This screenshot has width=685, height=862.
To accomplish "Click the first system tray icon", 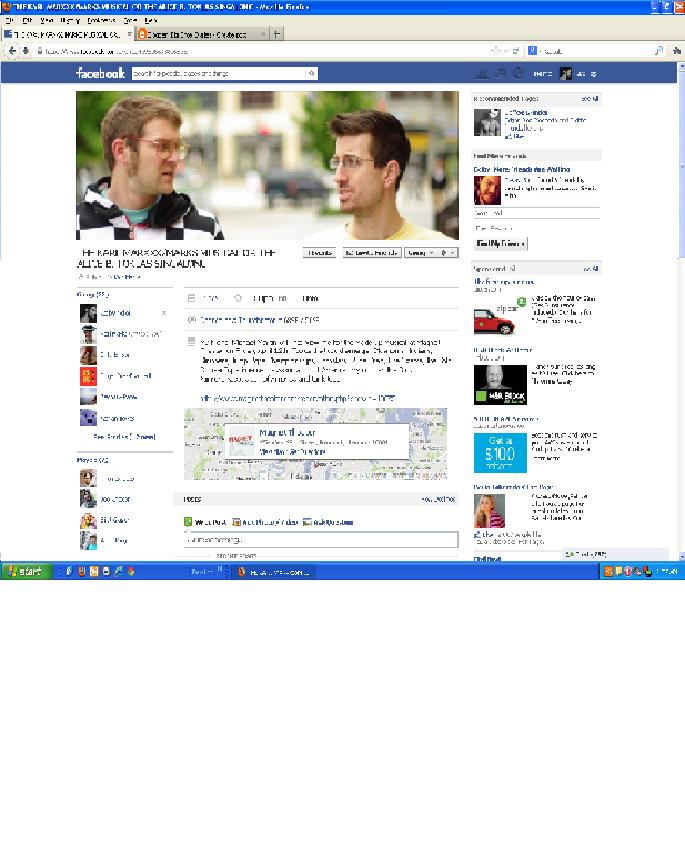I will [x=609, y=571].
